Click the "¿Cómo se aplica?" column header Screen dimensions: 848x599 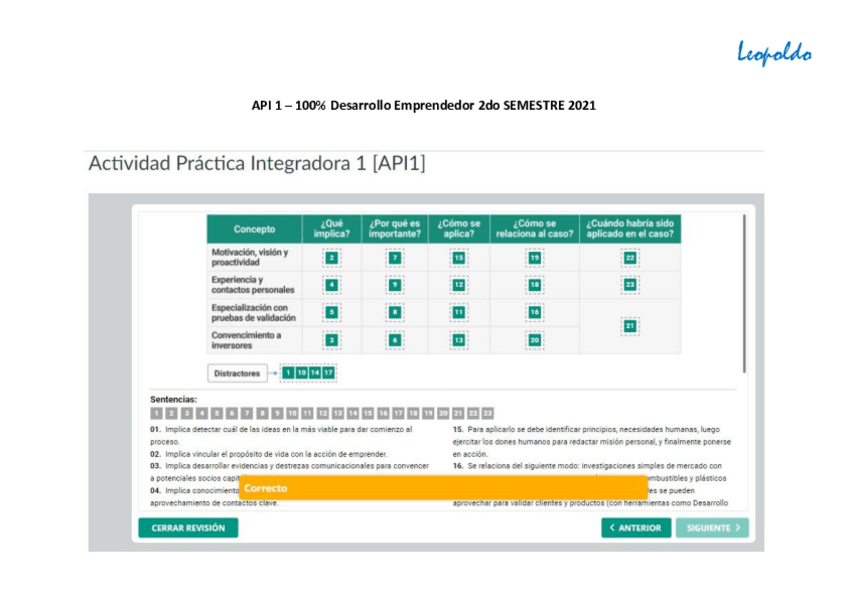pos(457,228)
